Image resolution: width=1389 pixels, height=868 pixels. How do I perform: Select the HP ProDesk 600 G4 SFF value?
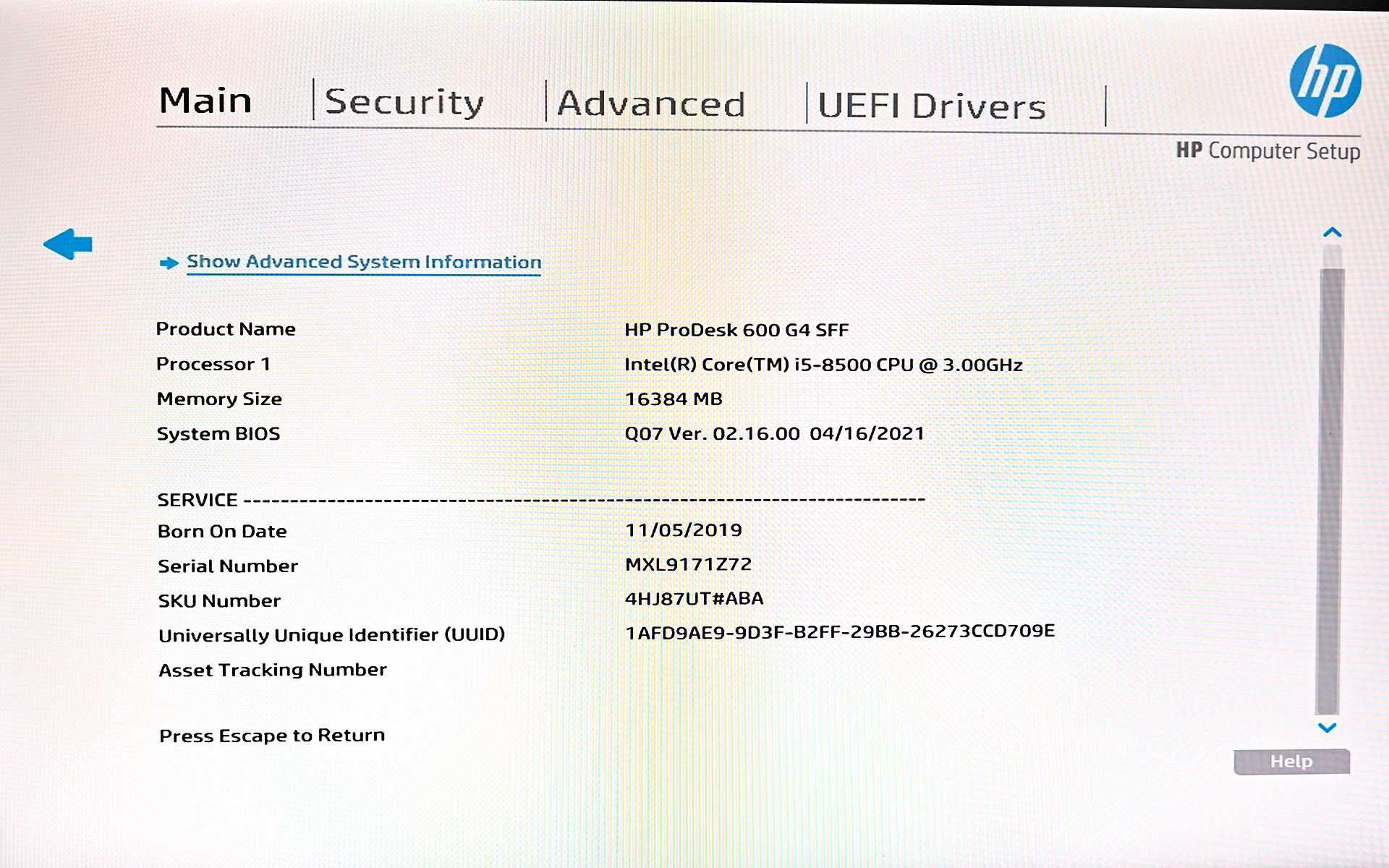pyautogui.click(x=736, y=330)
